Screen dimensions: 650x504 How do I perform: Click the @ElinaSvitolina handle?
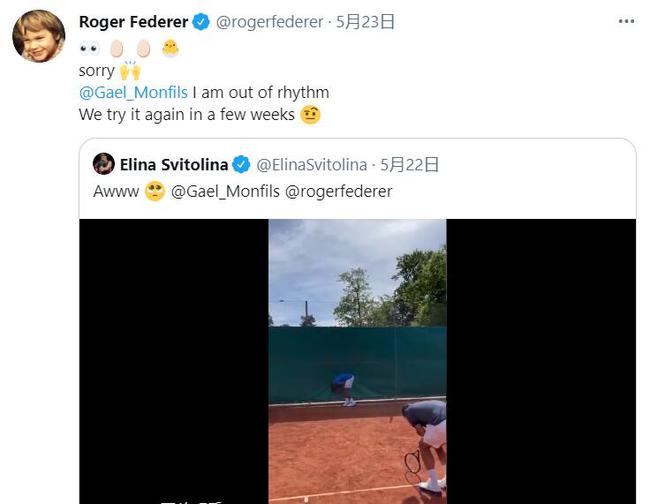pos(312,165)
